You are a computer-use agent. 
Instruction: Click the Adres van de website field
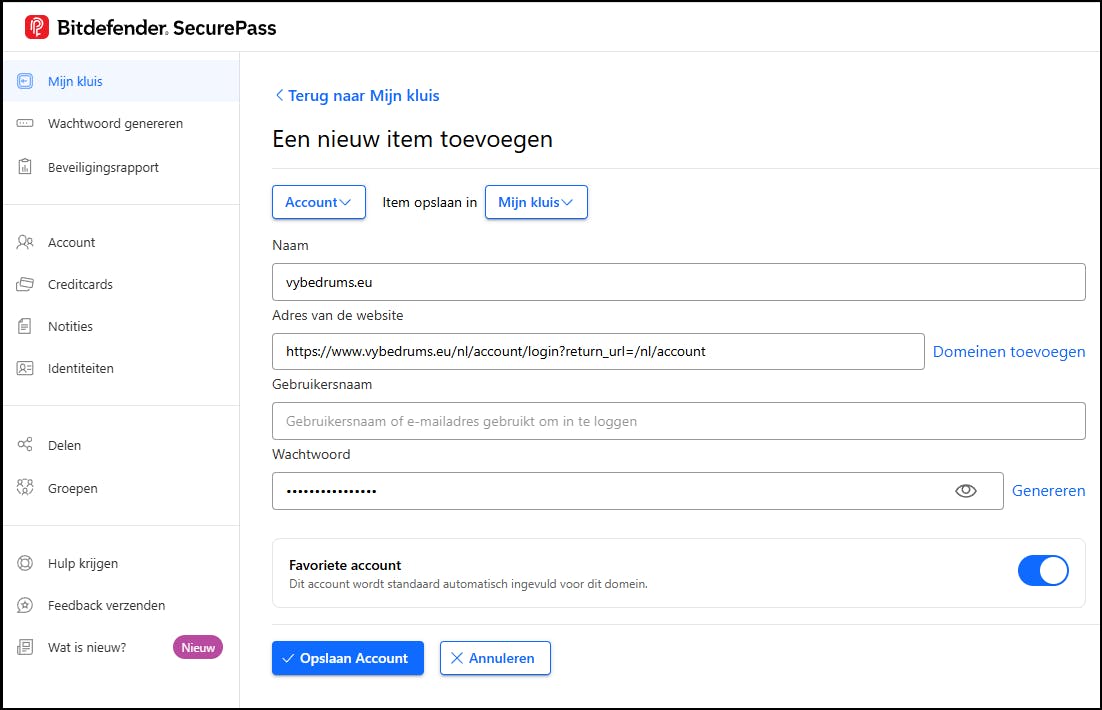[598, 351]
